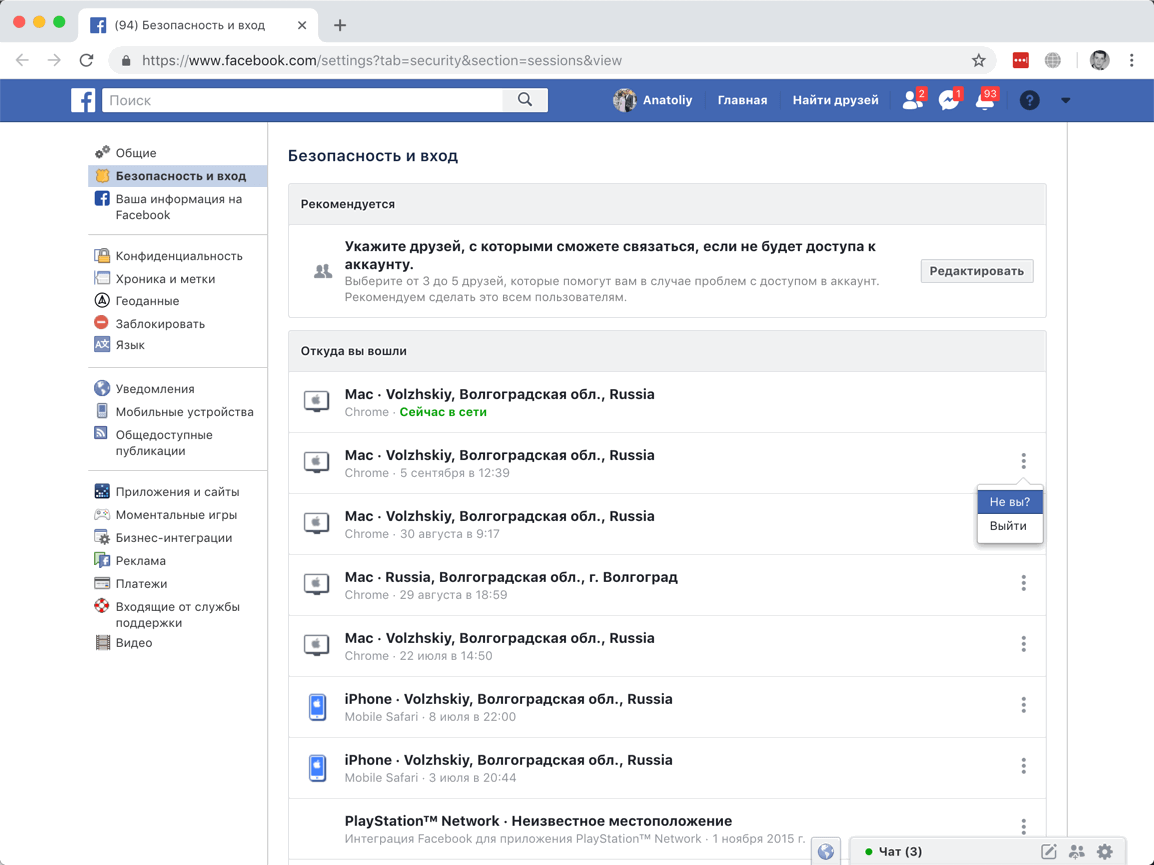Open Messenger via the chat bubble icon
This screenshot has height=865, width=1154.
pyautogui.click(x=947, y=100)
